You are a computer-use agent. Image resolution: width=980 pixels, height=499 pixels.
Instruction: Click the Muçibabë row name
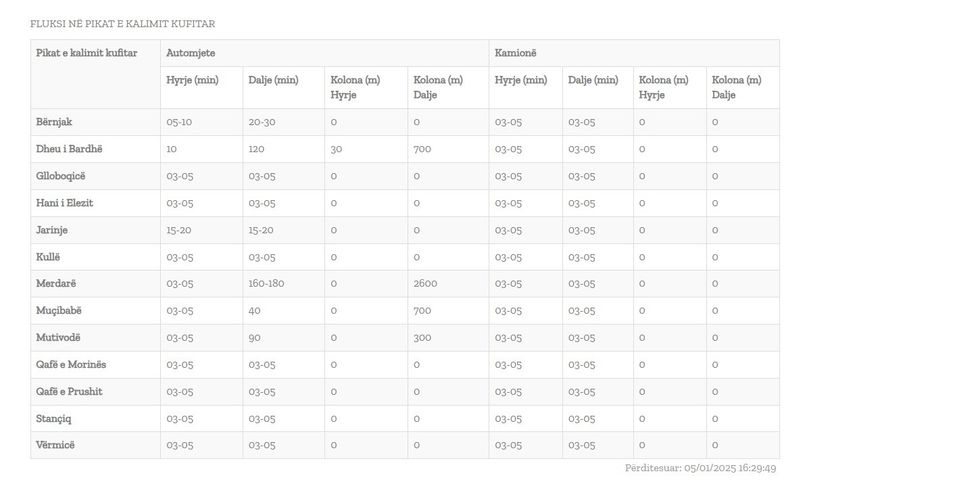(59, 310)
